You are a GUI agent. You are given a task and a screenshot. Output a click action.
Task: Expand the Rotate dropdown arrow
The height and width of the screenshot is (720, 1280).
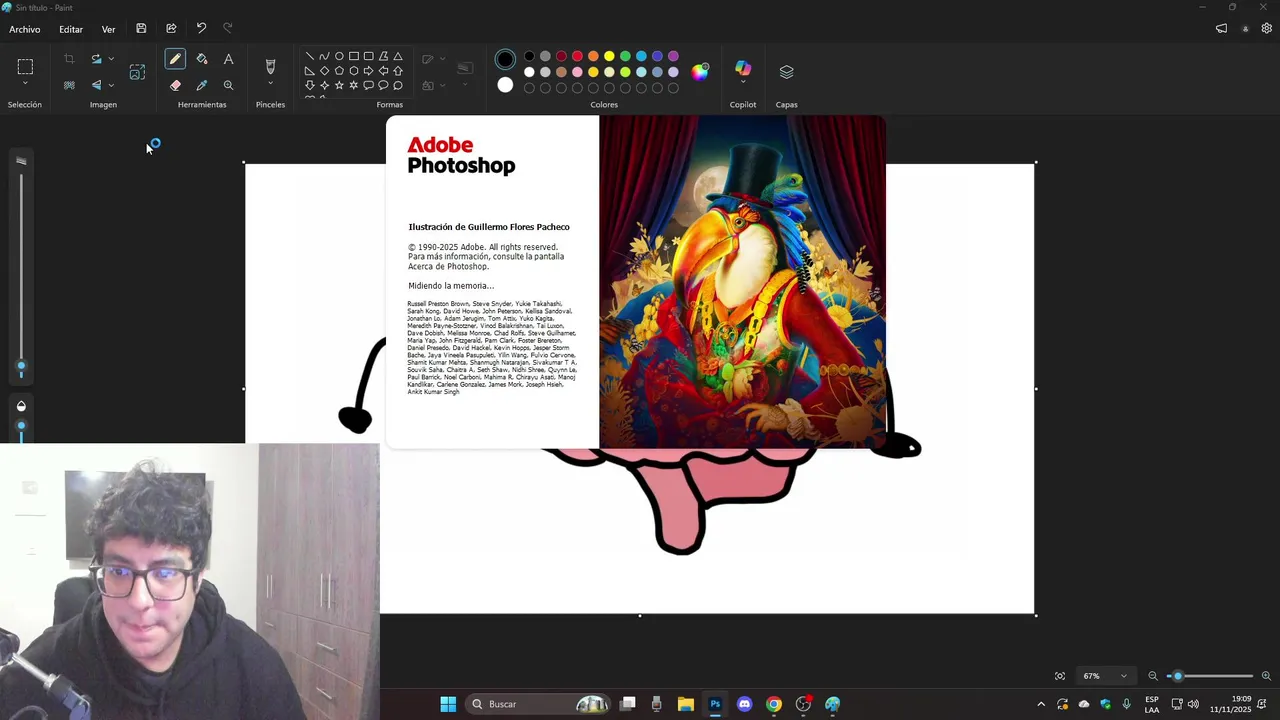click(x=111, y=60)
